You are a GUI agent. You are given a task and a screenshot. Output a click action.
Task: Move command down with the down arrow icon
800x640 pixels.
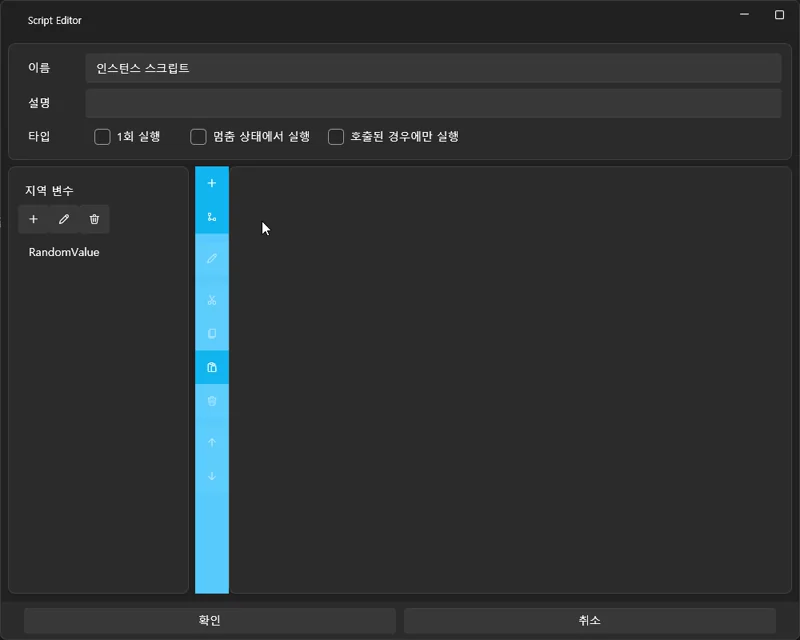211,476
